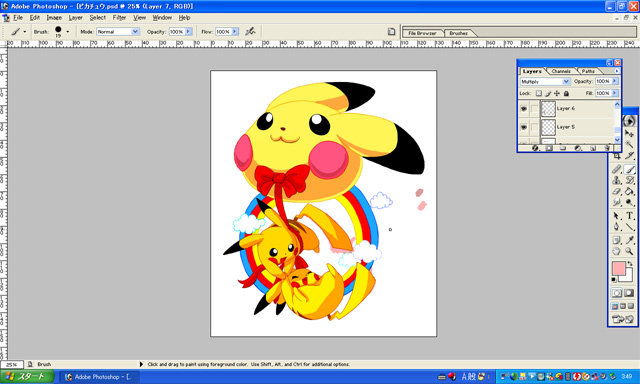Click the Jump to ImageReady icon
Screen dimensions: 640x384
point(623,319)
